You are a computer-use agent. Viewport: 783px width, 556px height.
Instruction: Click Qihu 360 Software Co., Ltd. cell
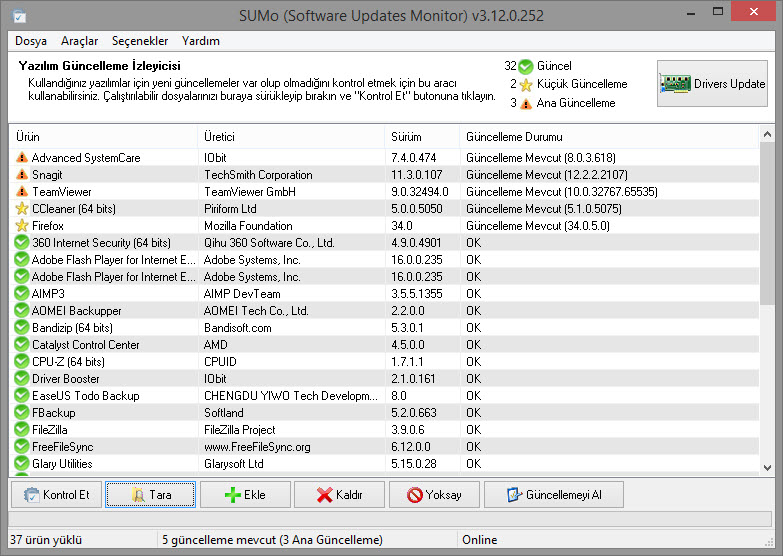(x=269, y=243)
